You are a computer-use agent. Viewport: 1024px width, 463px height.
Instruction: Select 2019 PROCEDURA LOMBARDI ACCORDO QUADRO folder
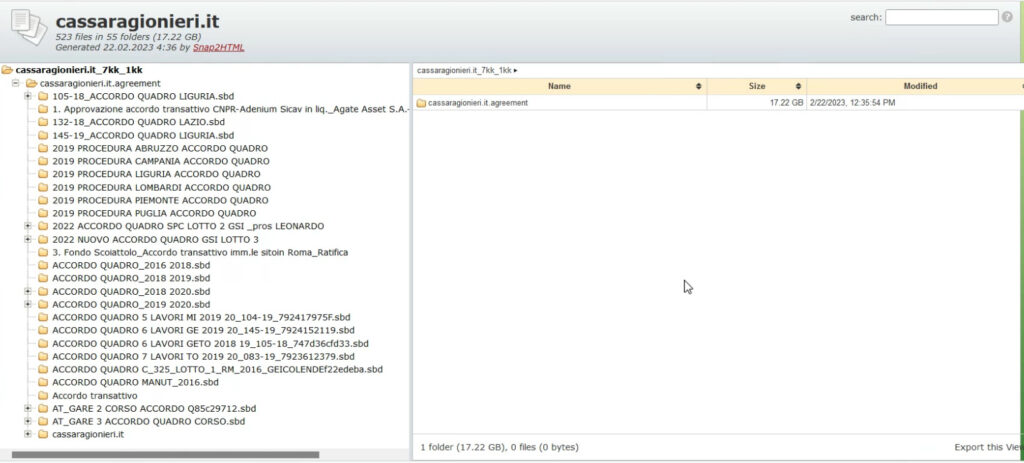(x=160, y=187)
